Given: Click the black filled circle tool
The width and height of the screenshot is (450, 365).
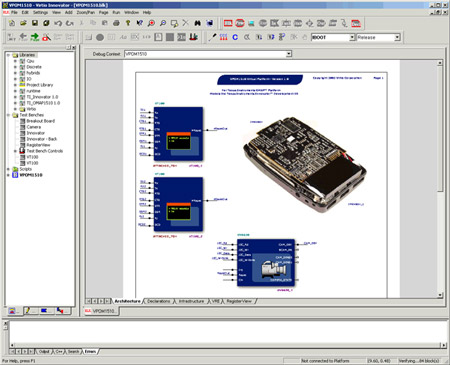Looking at the screenshot, I should [100, 37].
